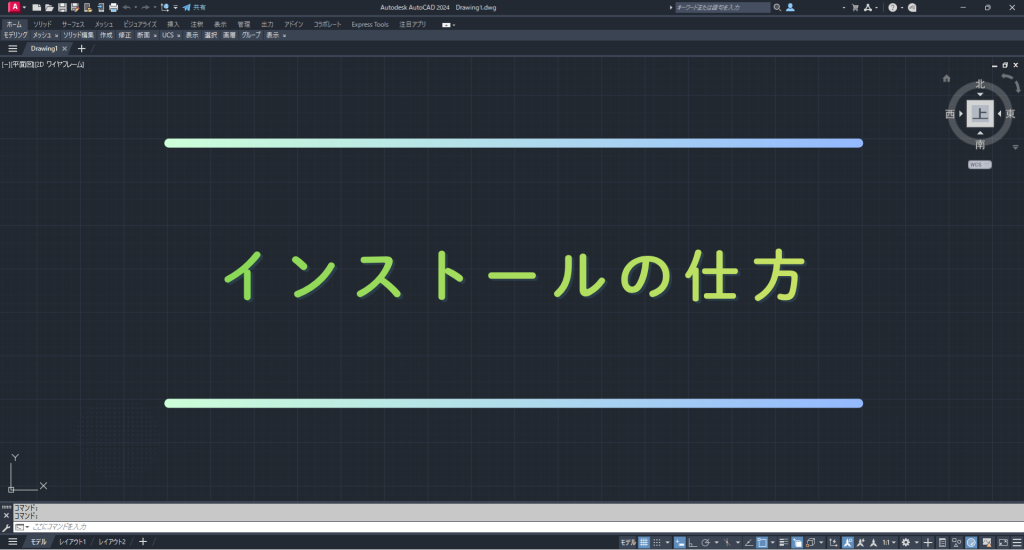Click the Save icon in quick access toolbar
1024x550 pixels.
coord(62,7)
